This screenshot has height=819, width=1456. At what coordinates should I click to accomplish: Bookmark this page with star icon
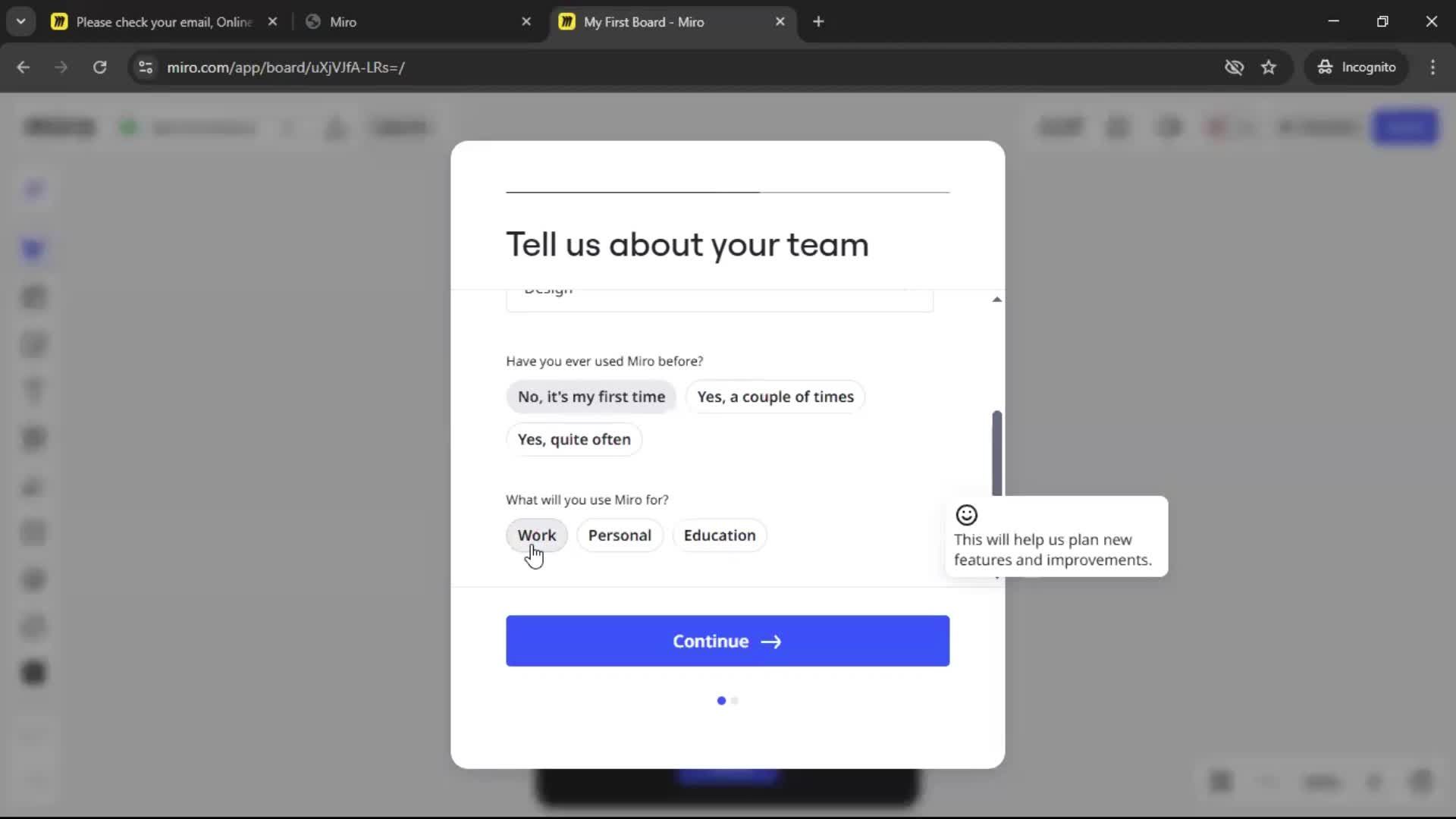[1269, 67]
